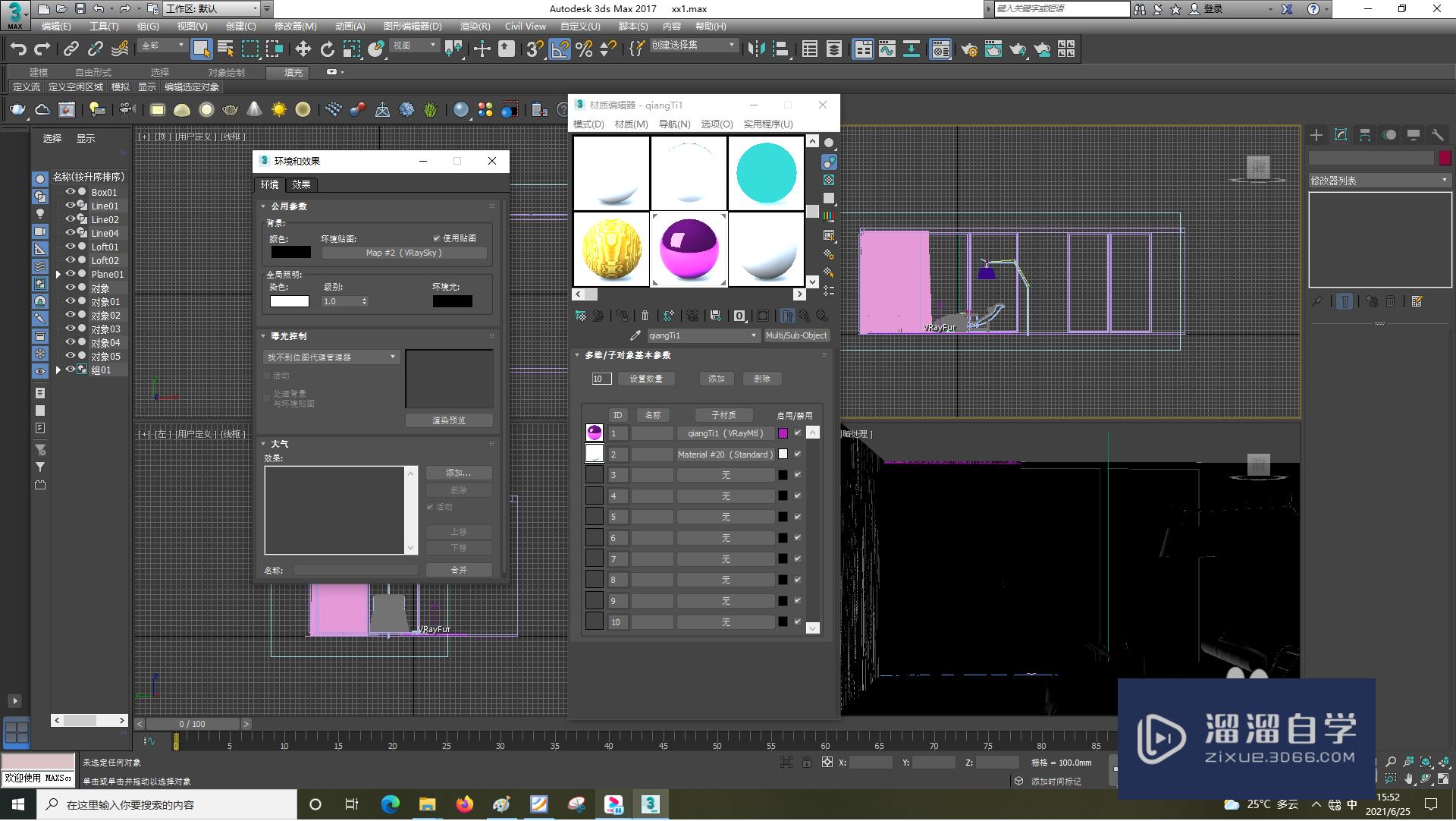Click the Link selection icon
Screen dimensions: 1456x821
click(x=71, y=49)
